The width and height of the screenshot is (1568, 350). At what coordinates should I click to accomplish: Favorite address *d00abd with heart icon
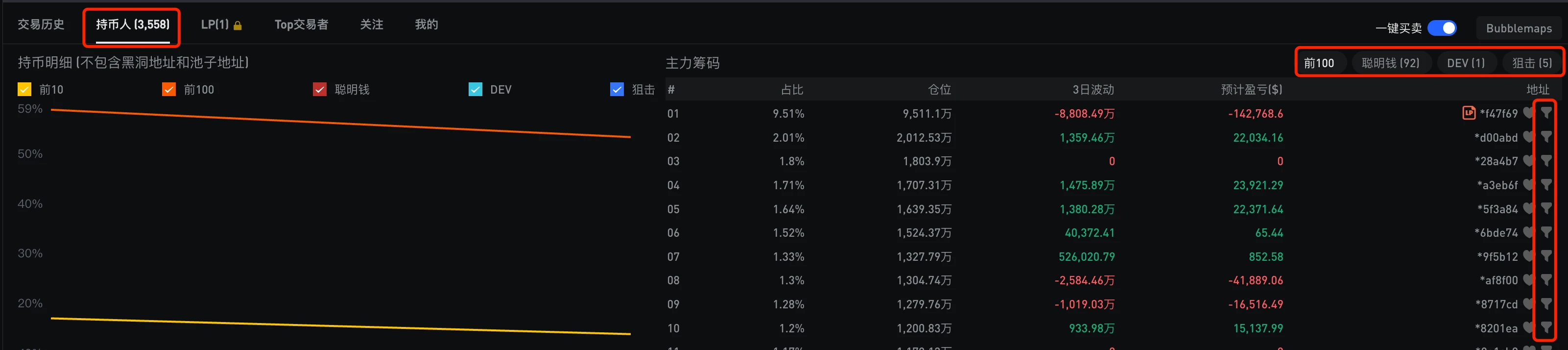[x=1528, y=137]
